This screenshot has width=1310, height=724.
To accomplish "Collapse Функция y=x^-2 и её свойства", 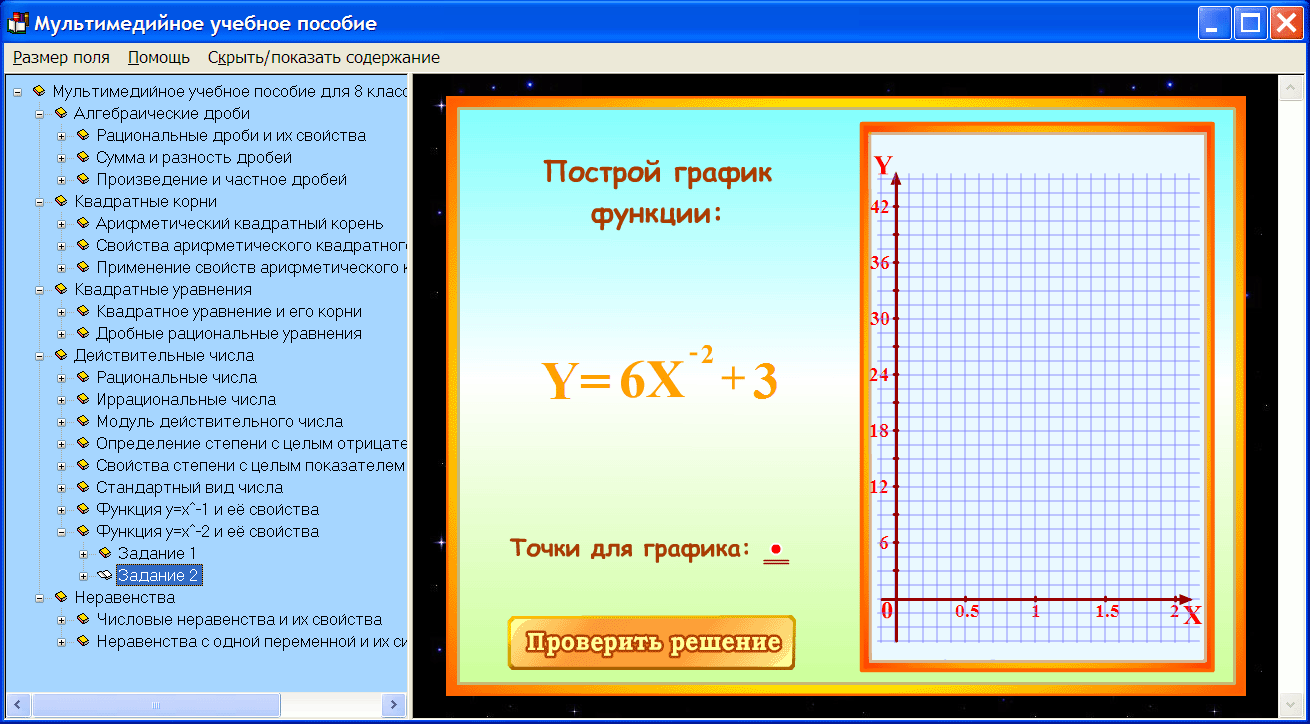I will coord(63,531).
